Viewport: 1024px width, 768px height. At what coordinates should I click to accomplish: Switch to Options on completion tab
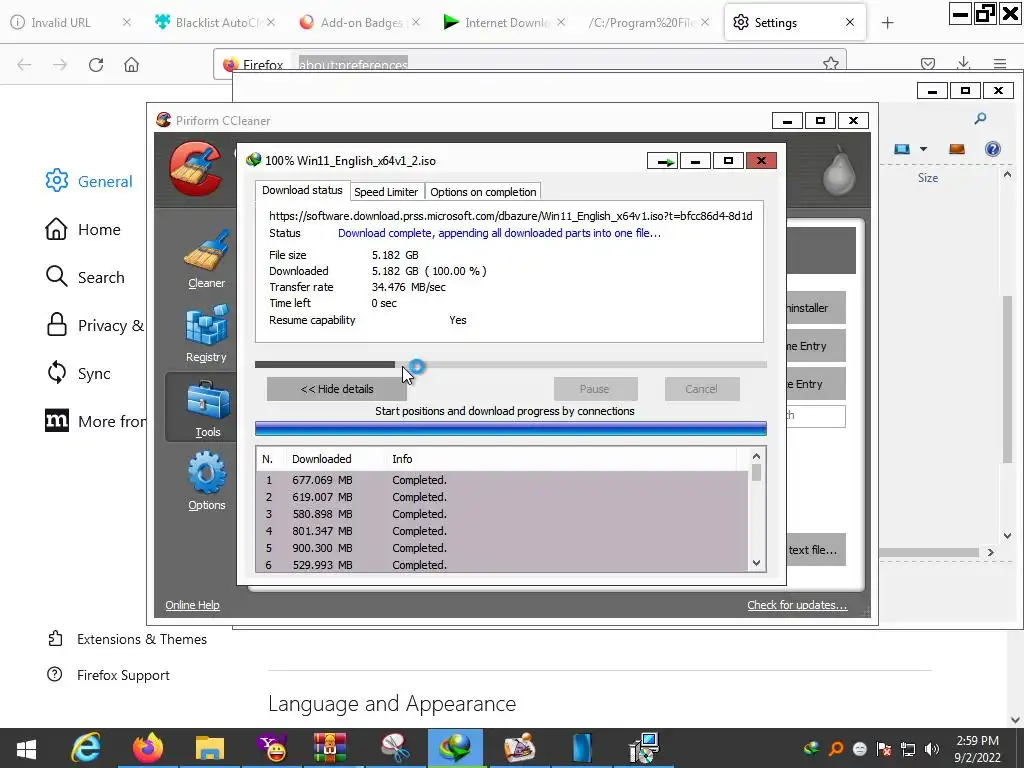click(483, 192)
